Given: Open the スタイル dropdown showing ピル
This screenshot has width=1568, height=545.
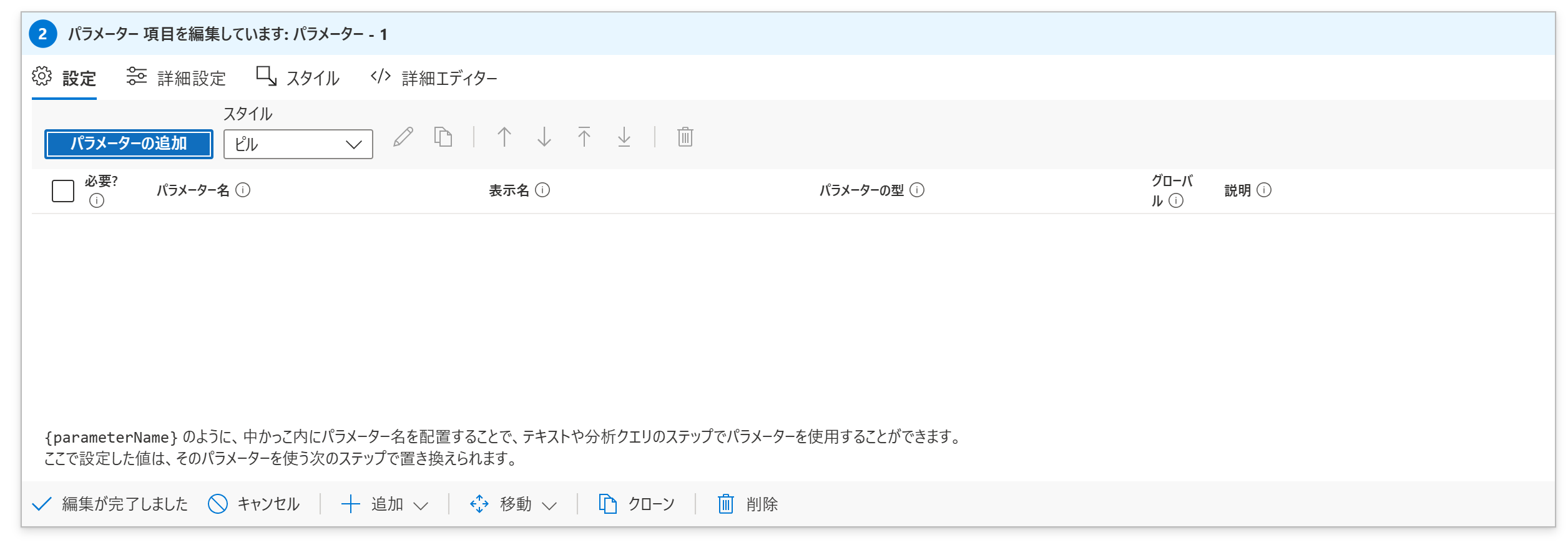Looking at the screenshot, I should click(298, 144).
